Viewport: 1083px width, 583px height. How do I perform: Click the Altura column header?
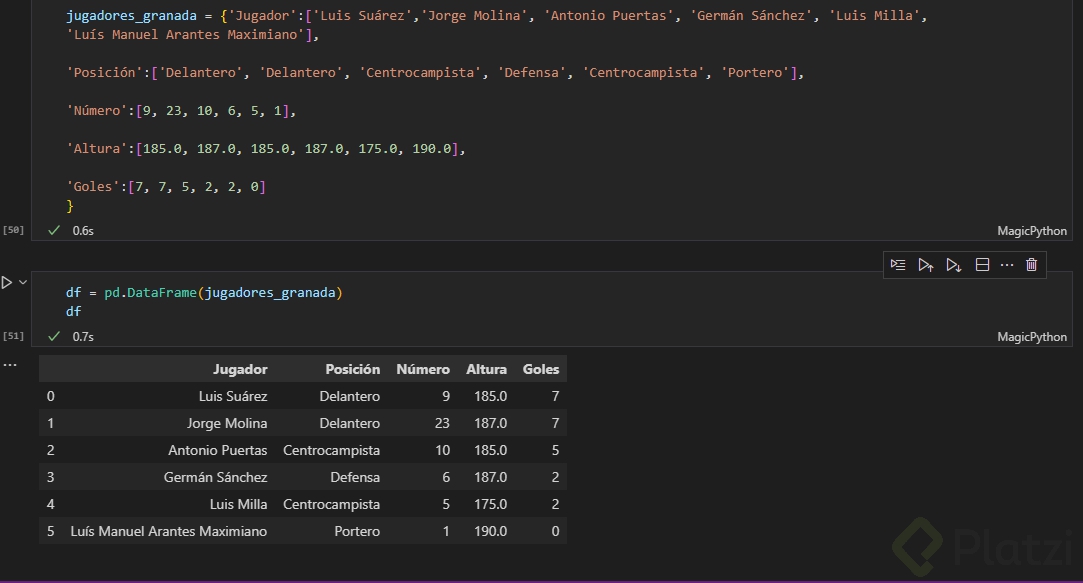pos(486,369)
